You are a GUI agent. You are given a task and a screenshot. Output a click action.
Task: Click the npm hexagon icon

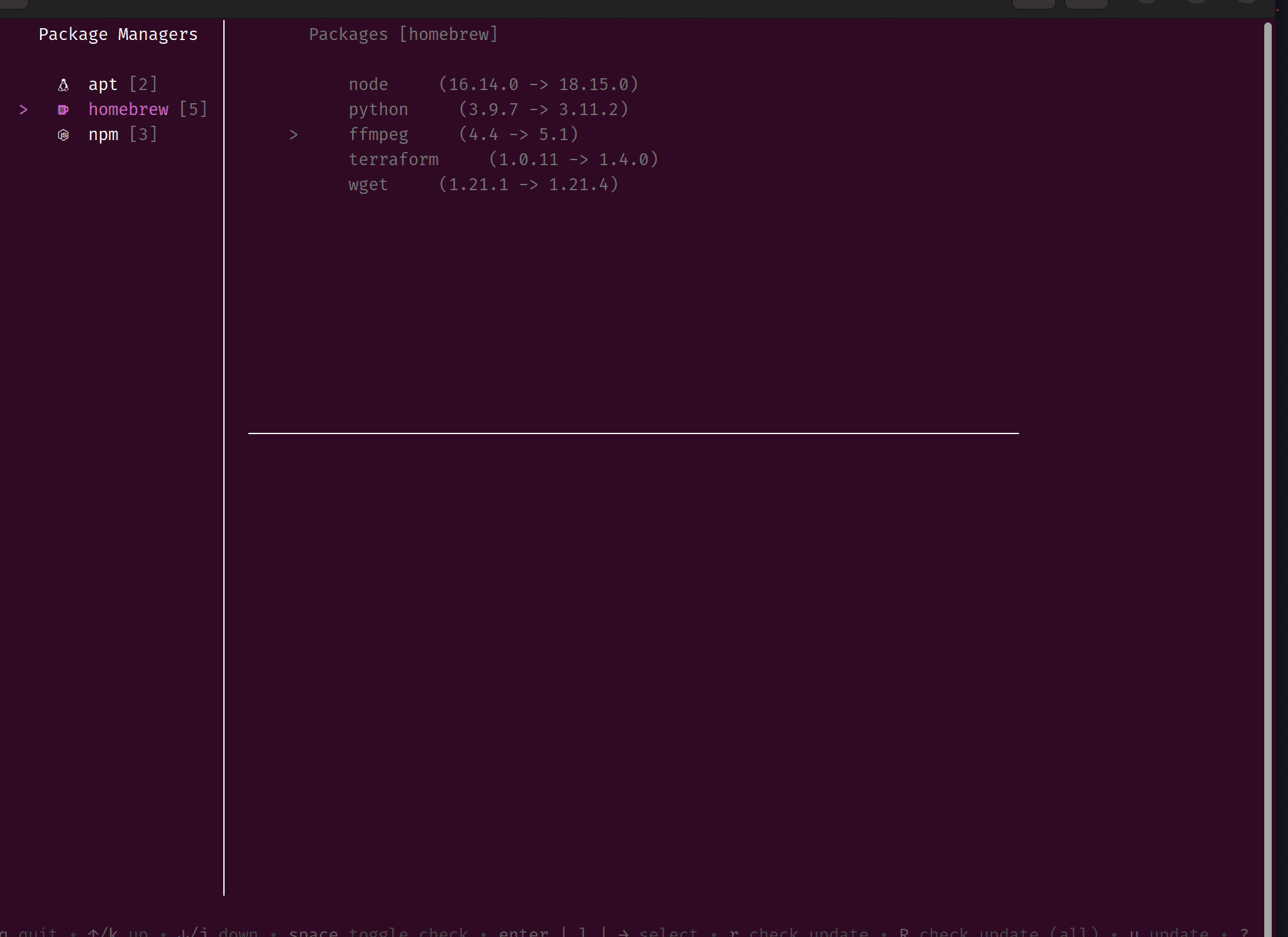tap(63, 135)
